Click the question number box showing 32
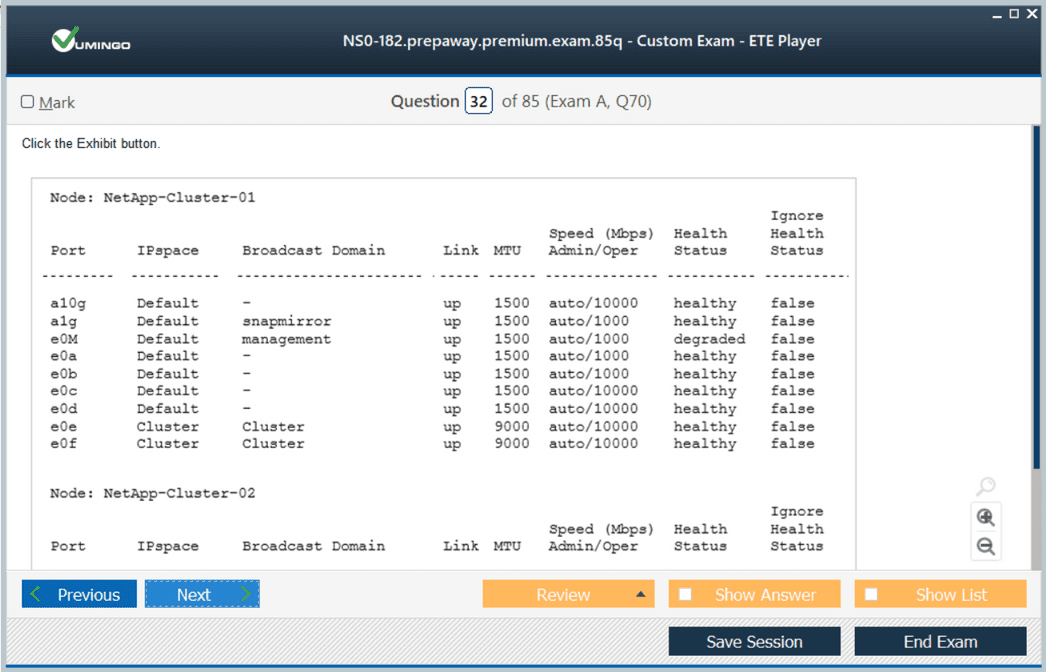This screenshot has width=1046, height=672. (x=478, y=102)
